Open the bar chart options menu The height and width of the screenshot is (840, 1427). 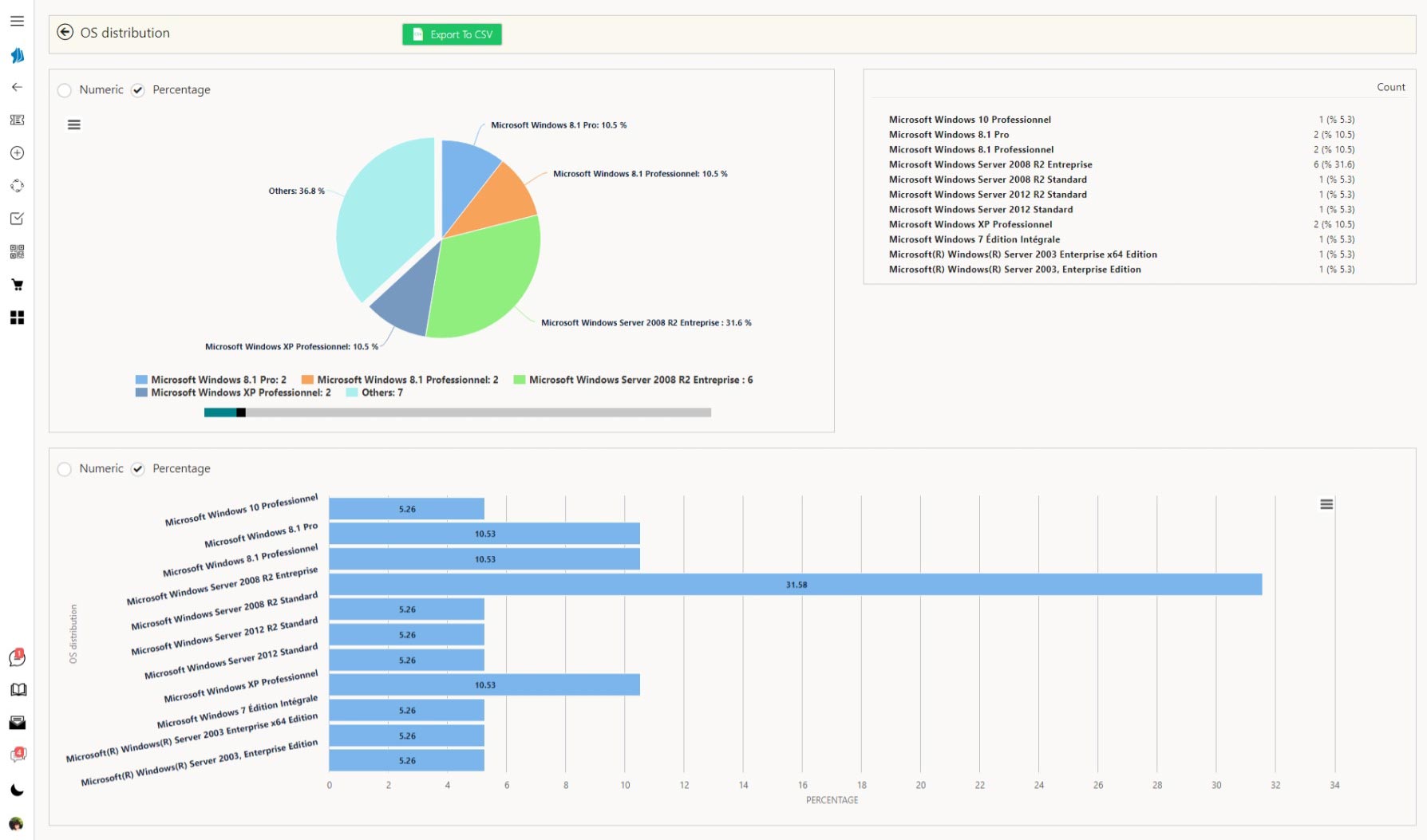pyautogui.click(x=1326, y=504)
